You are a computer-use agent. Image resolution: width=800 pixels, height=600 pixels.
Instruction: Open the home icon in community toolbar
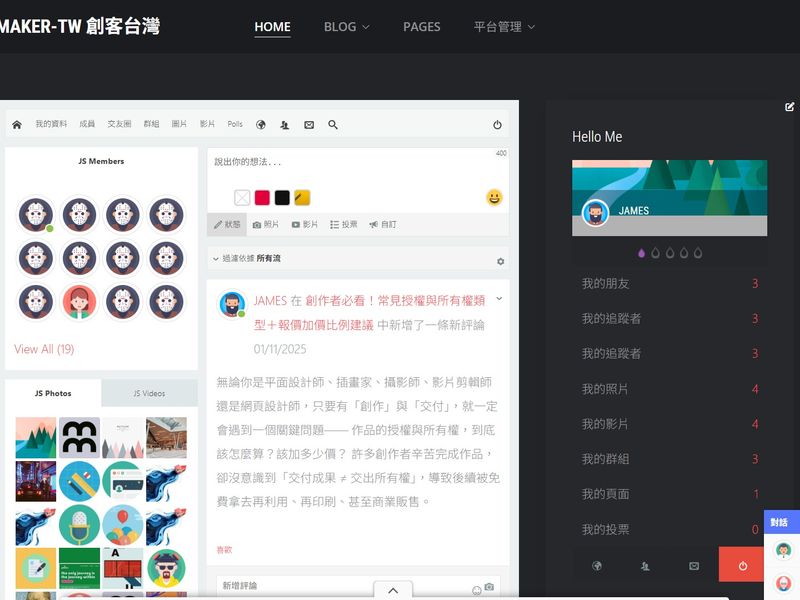click(x=17, y=124)
